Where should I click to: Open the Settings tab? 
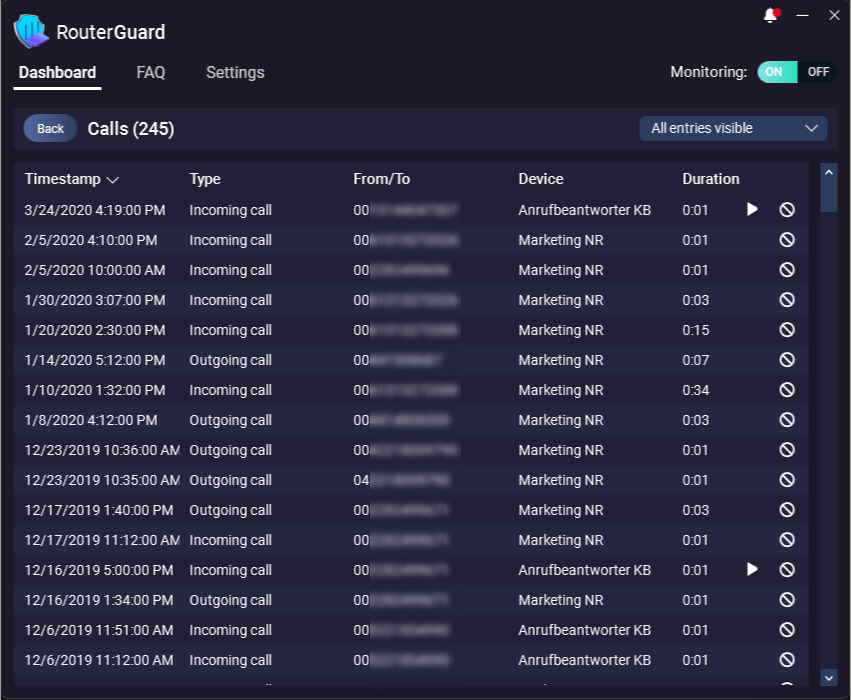click(x=235, y=72)
